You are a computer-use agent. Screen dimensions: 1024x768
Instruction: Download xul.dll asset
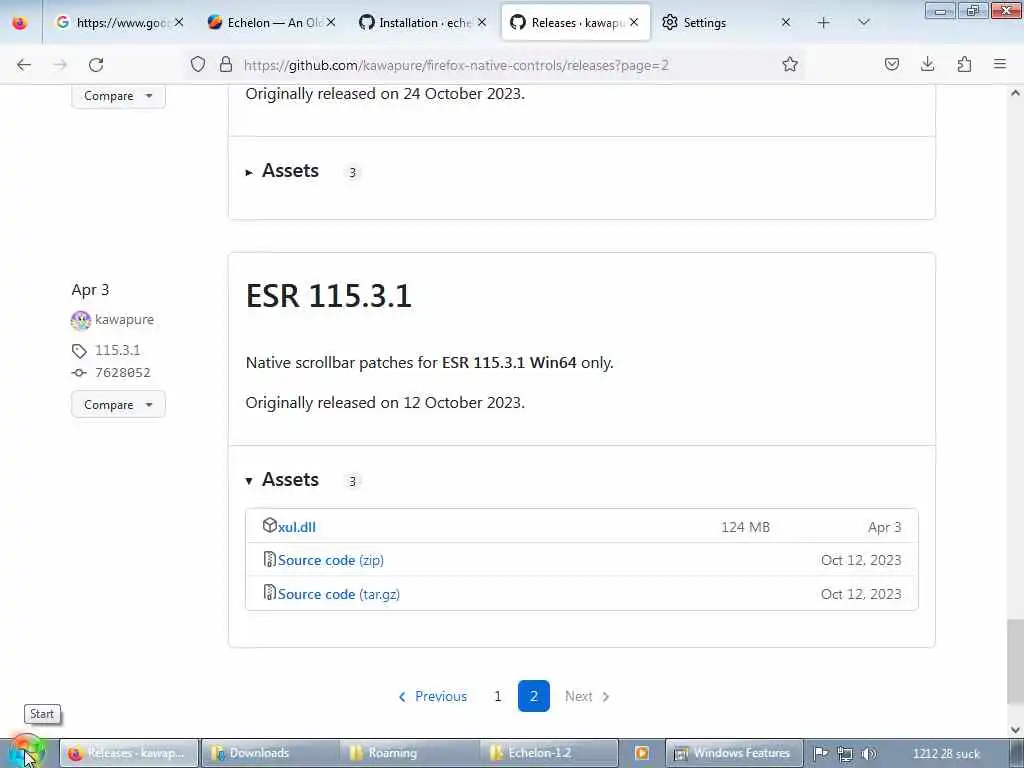pyautogui.click(x=296, y=527)
